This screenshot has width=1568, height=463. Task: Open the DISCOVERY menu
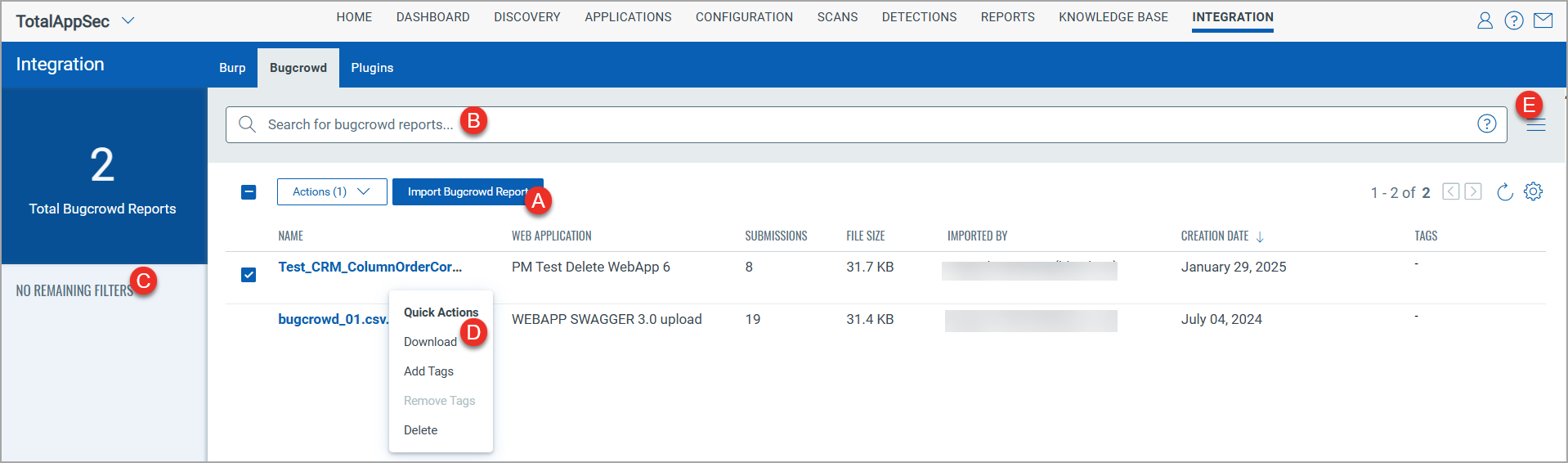[527, 17]
